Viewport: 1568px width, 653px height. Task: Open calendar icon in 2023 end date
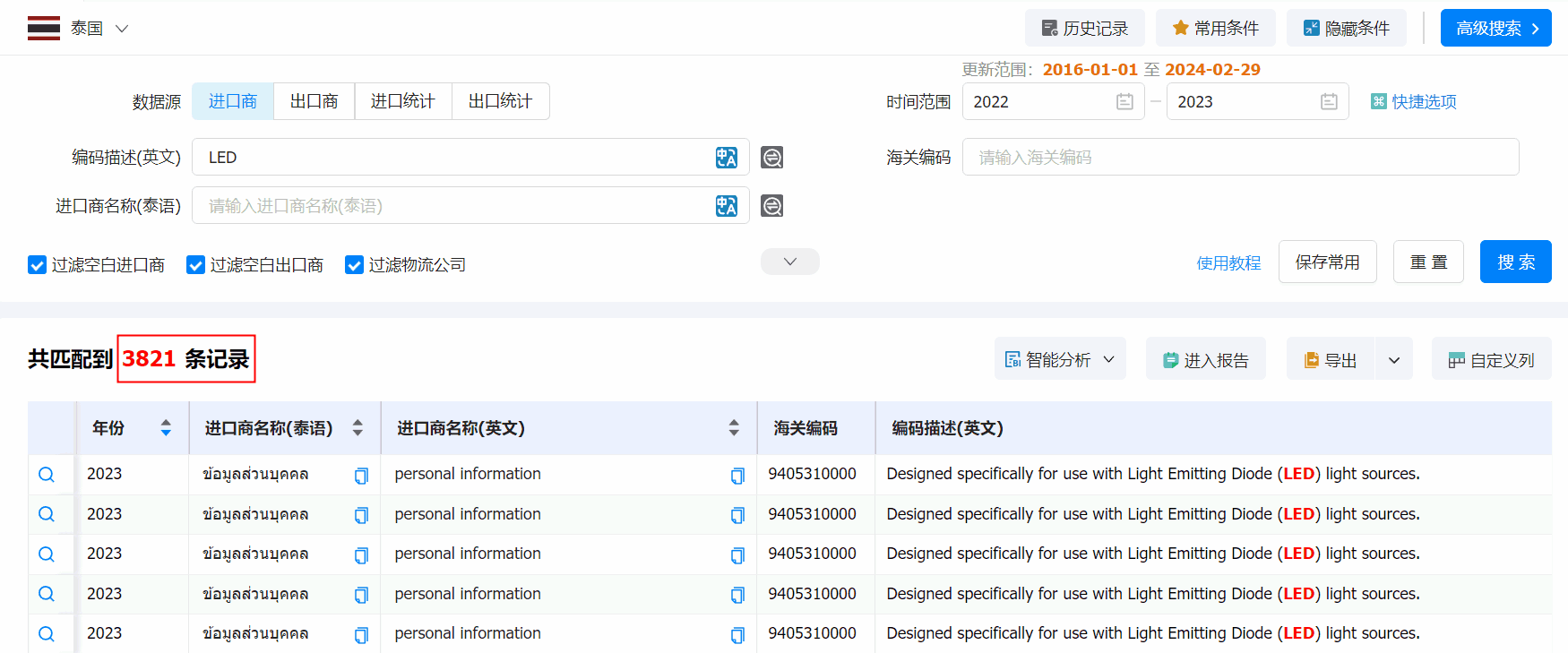coord(1329,102)
